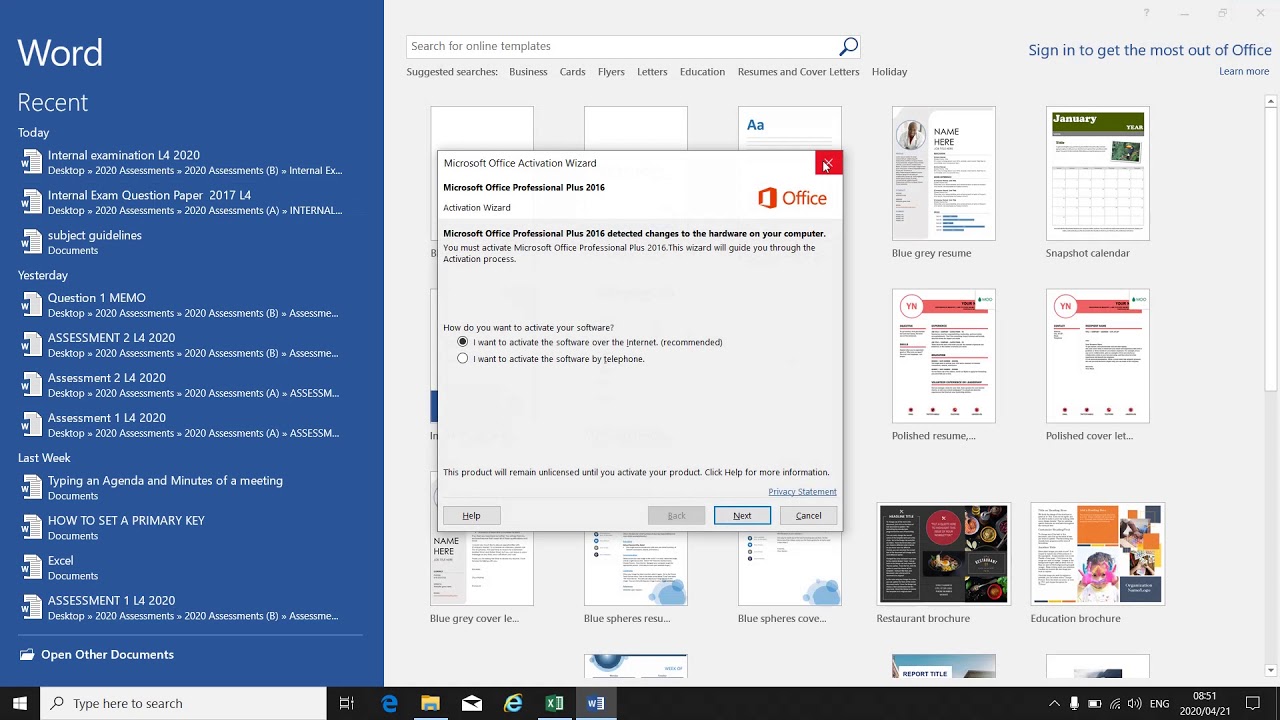
Task: Close the Microsoft Office Activation Wizard
Action: click(828, 163)
